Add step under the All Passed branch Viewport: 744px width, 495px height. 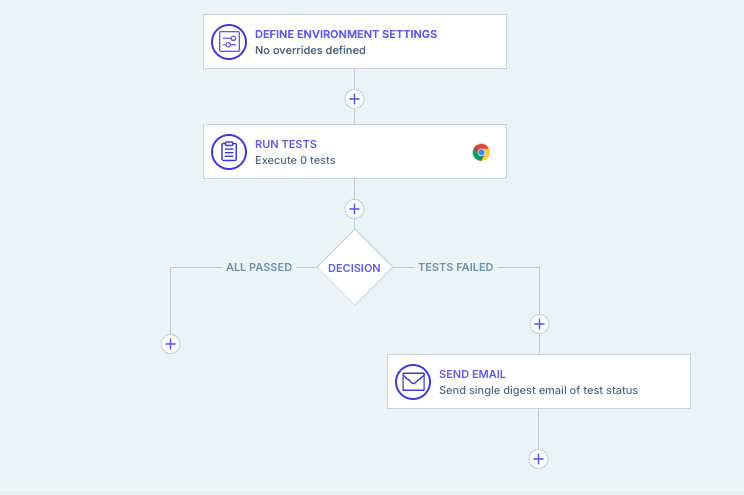(x=170, y=343)
